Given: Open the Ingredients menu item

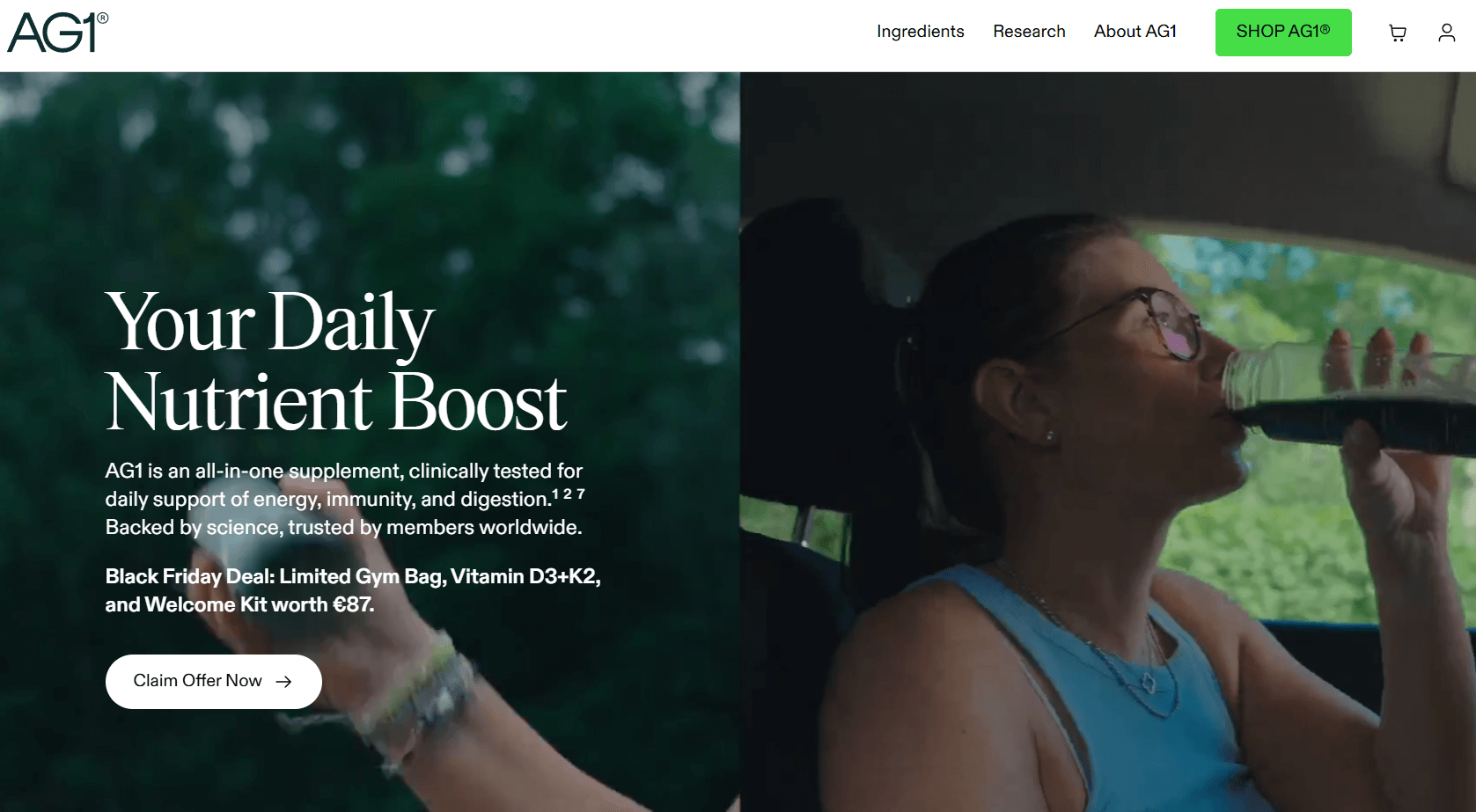Looking at the screenshot, I should (920, 32).
